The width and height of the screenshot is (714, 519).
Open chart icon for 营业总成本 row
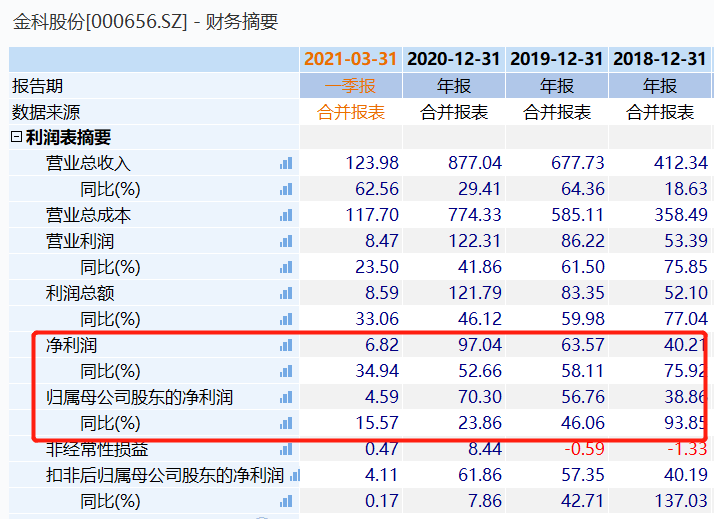tap(286, 215)
